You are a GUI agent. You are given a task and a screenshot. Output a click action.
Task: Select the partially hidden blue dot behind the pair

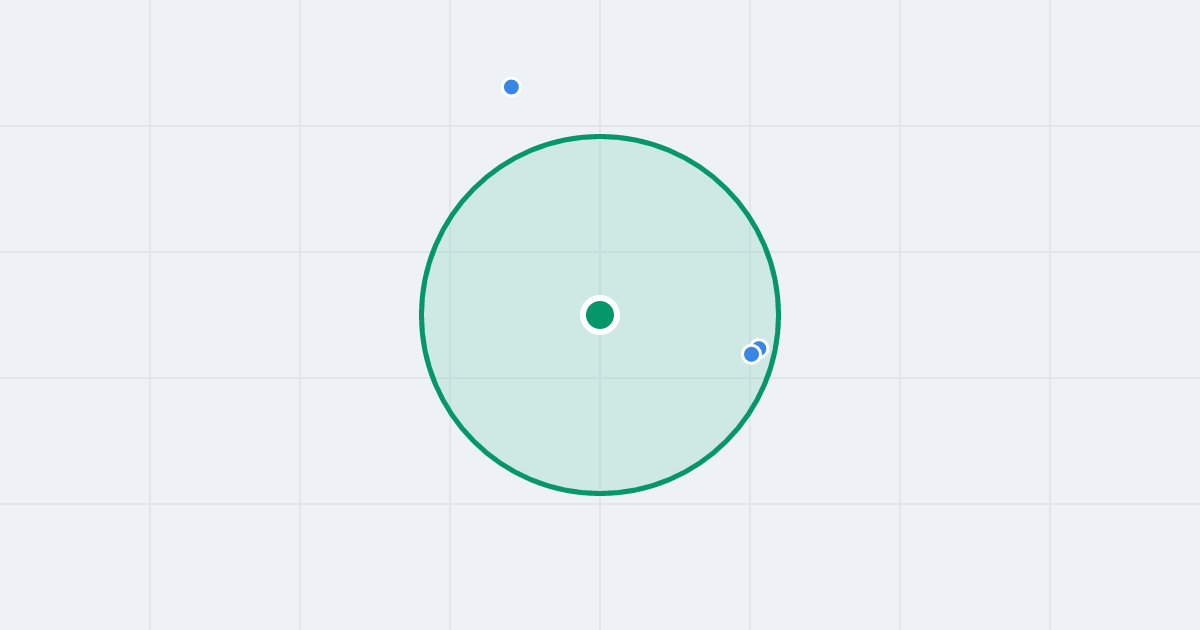tap(762, 346)
